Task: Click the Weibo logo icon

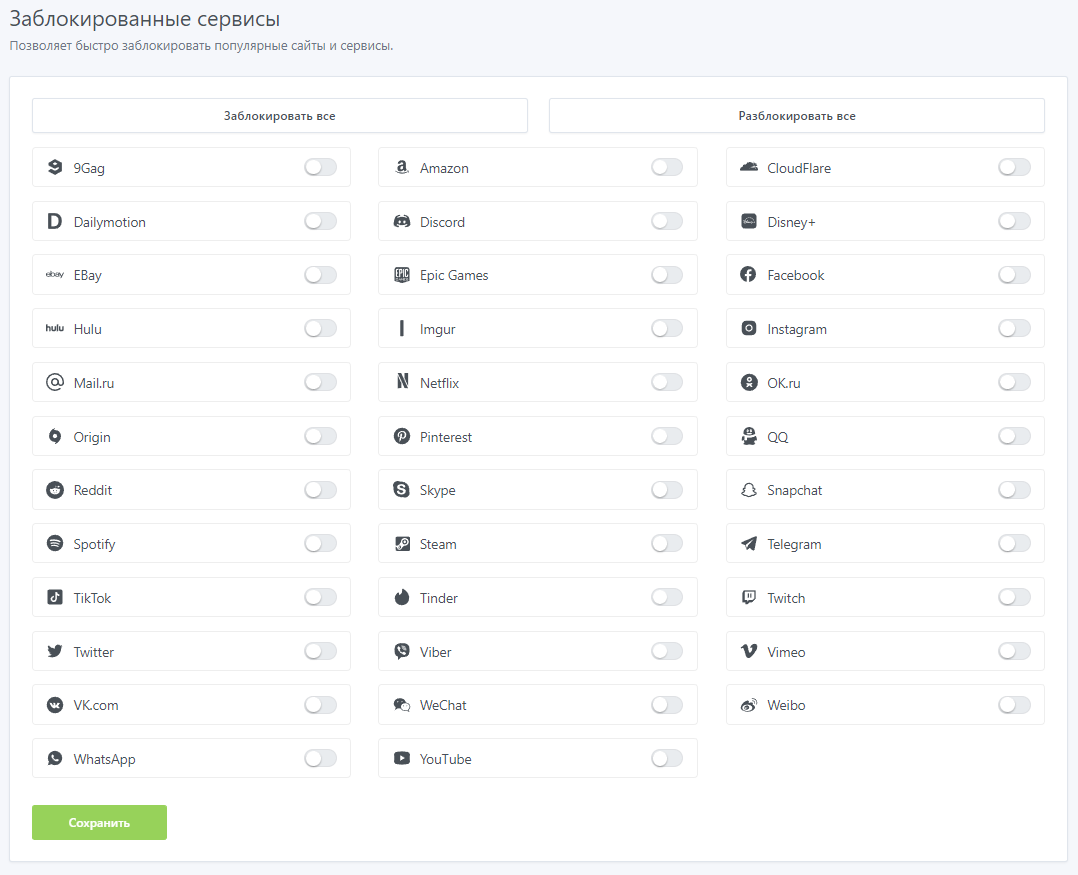Action: [x=749, y=705]
